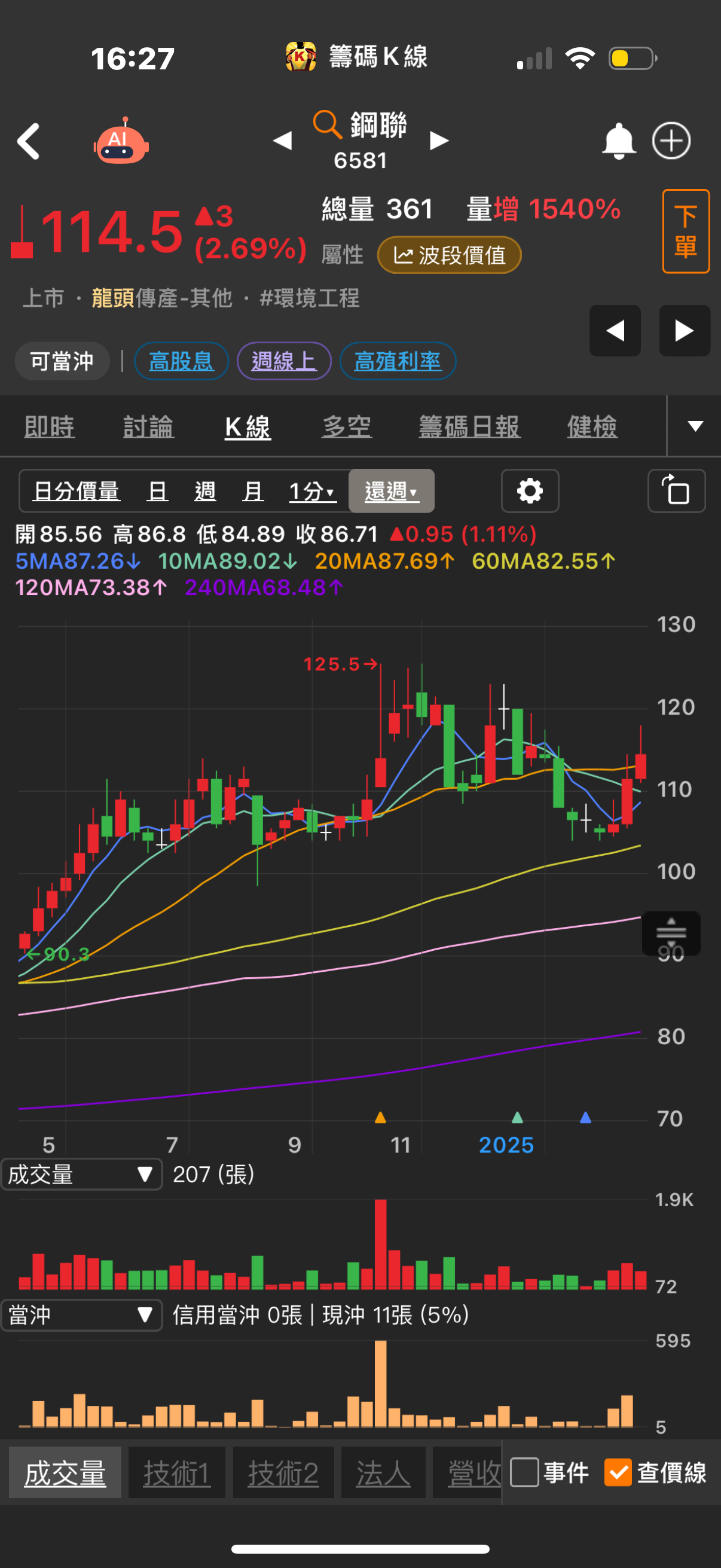The height and width of the screenshot is (1568, 721).
Task: Tap the orange triangle marker below chart
Action: tap(380, 1117)
